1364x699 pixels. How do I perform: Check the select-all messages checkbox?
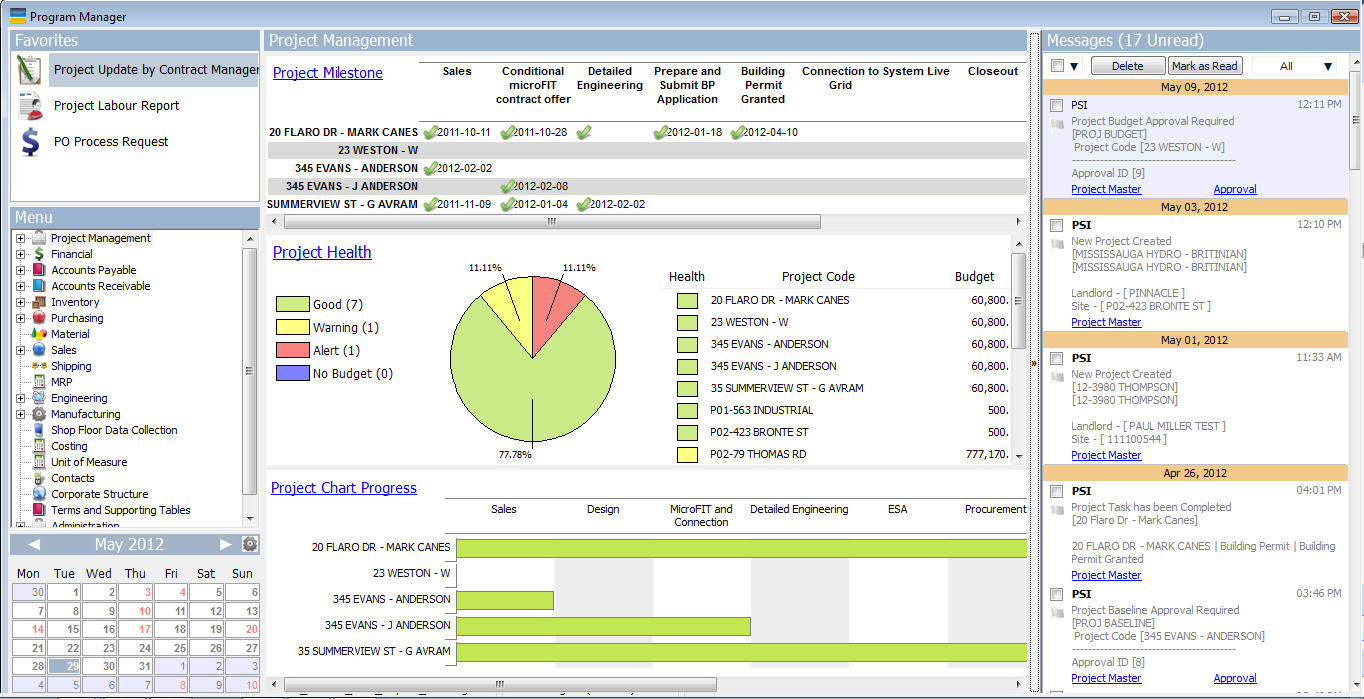[1056, 65]
